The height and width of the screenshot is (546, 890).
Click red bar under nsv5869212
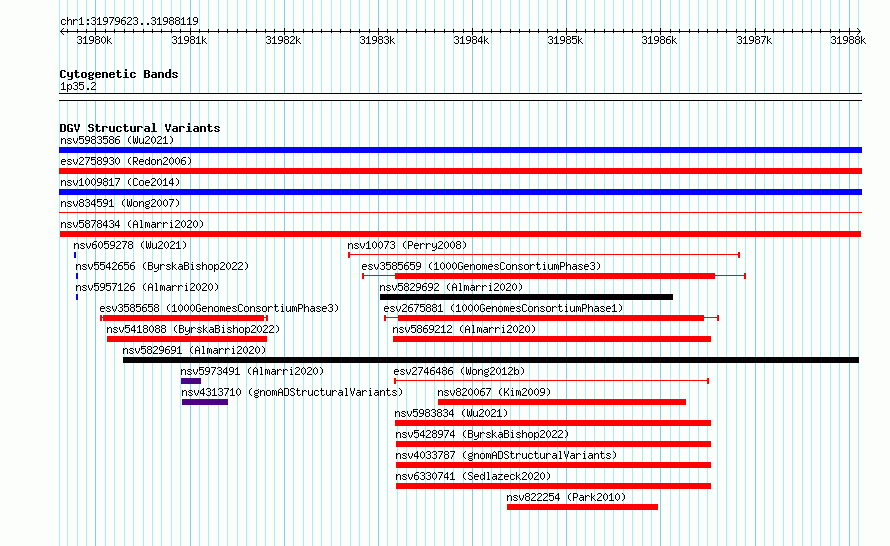click(552, 339)
